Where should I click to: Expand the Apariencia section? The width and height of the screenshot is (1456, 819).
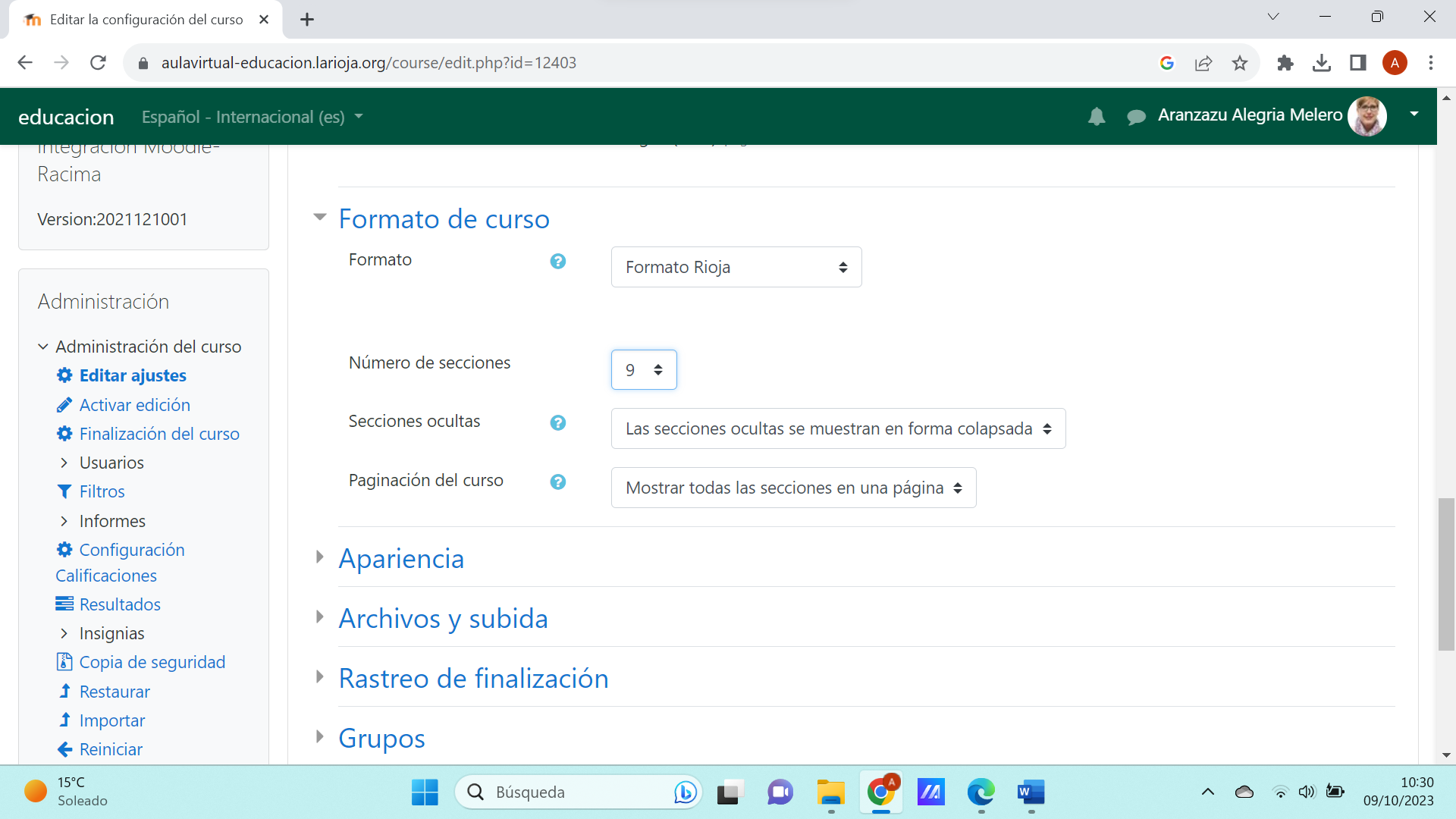[400, 559]
